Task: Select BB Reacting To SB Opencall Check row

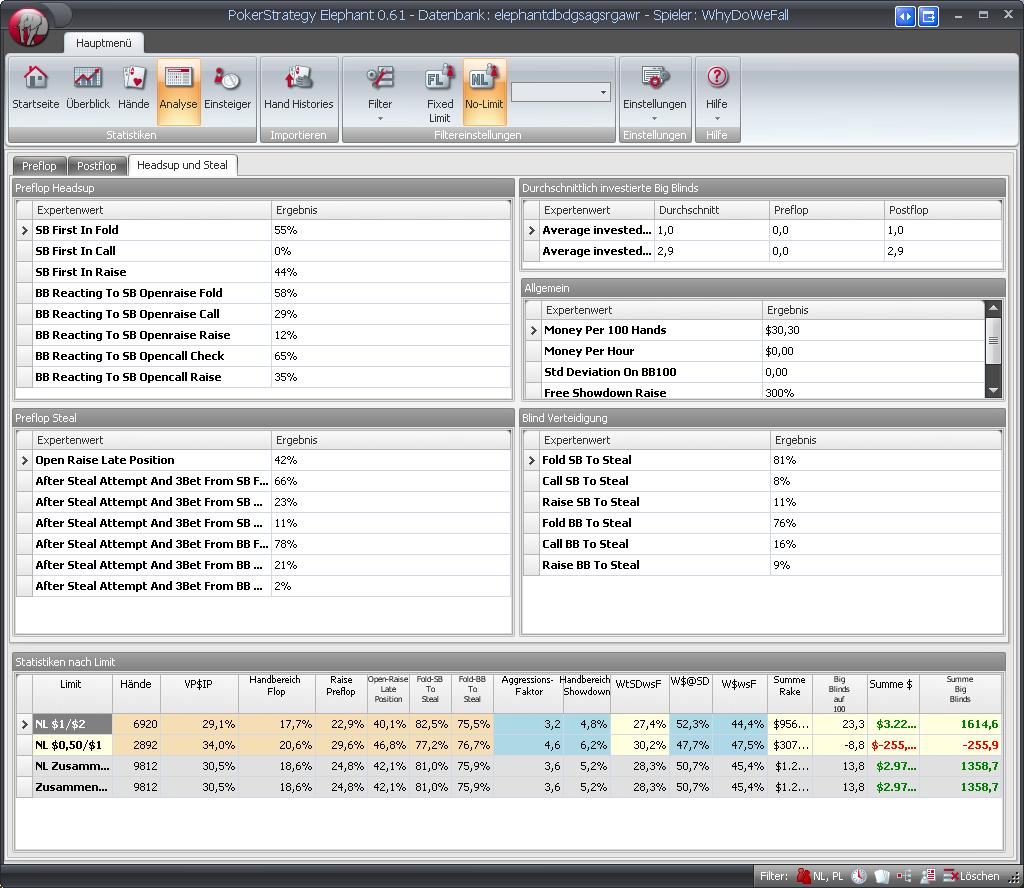Action: (263, 356)
